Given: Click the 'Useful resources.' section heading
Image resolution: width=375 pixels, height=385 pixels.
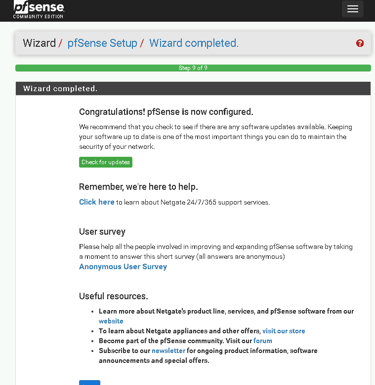Looking at the screenshot, I should coord(113,296).
